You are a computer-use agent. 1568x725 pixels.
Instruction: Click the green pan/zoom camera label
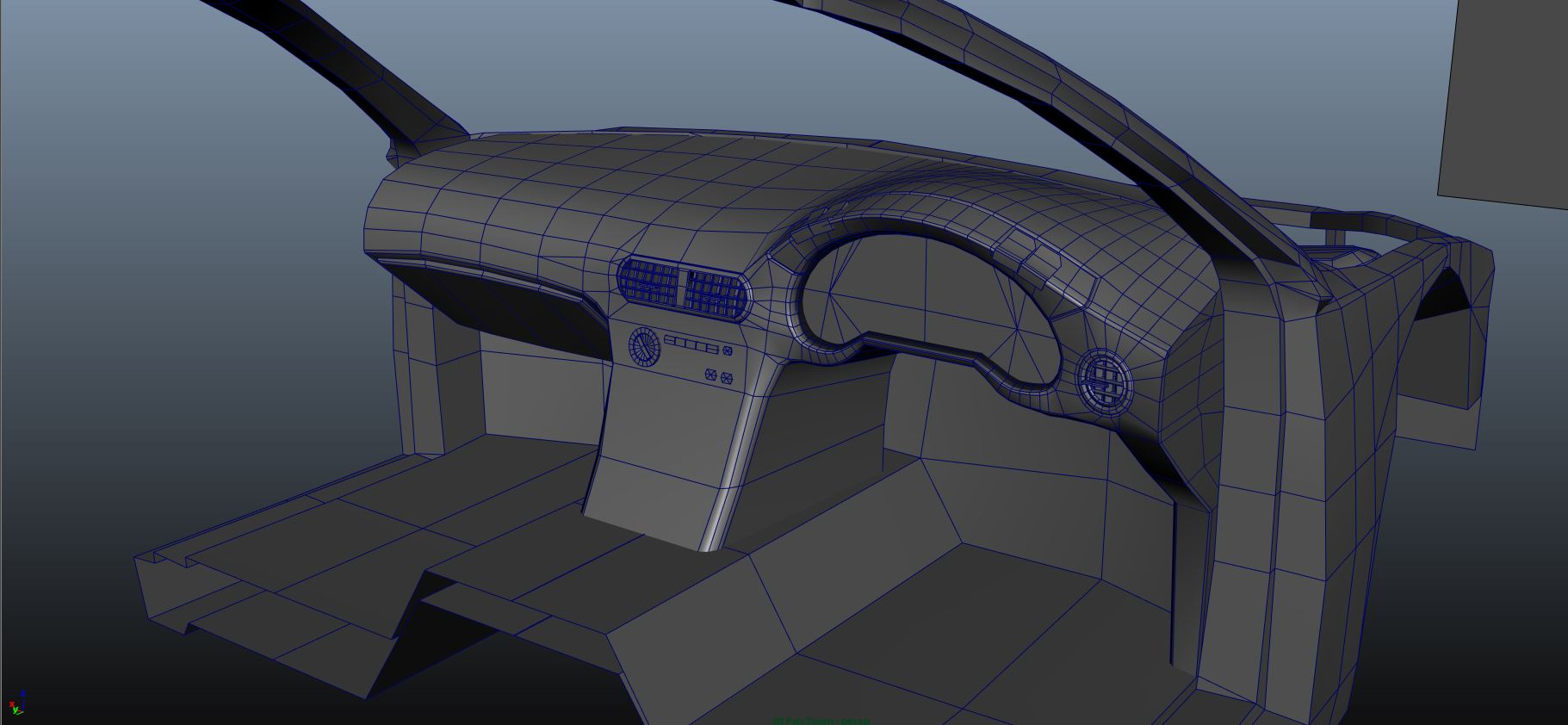[x=821, y=721]
